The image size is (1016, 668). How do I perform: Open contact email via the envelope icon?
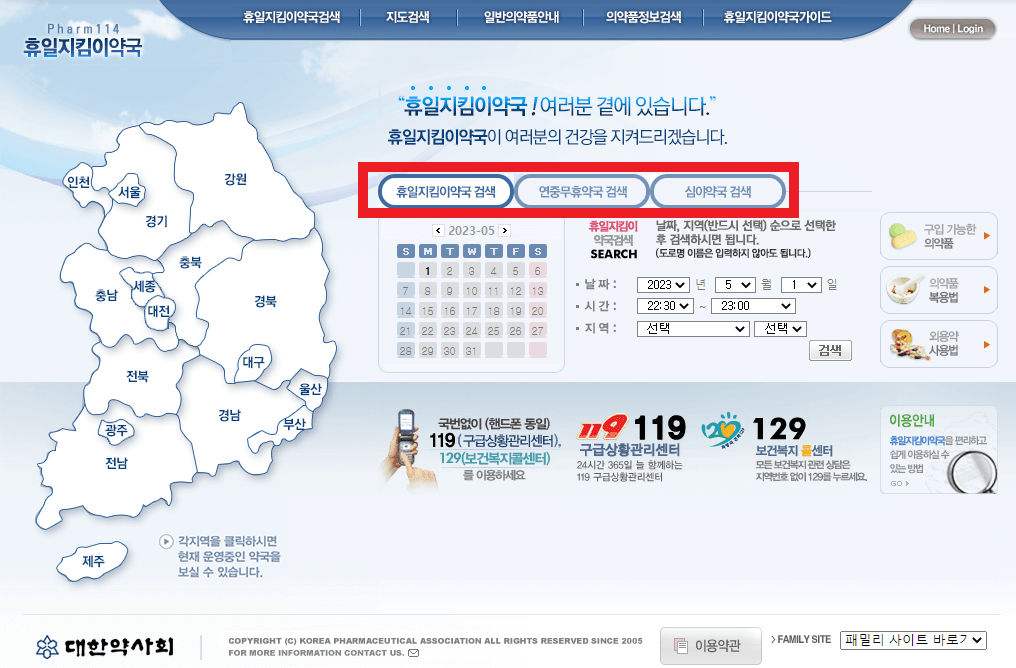[414, 651]
